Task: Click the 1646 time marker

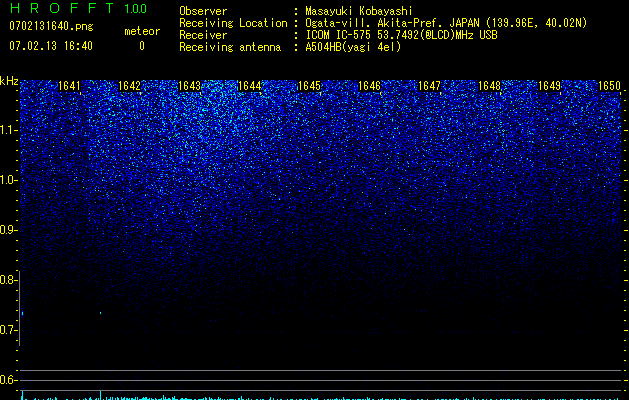Action: tap(369, 86)
